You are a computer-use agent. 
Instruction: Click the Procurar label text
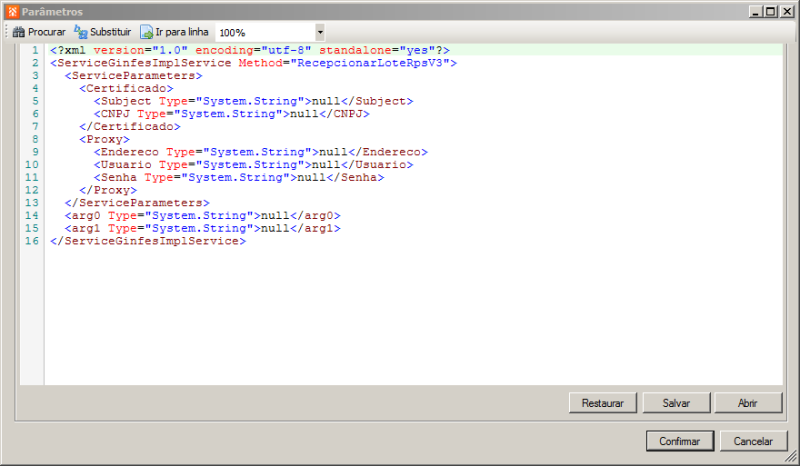47,32
